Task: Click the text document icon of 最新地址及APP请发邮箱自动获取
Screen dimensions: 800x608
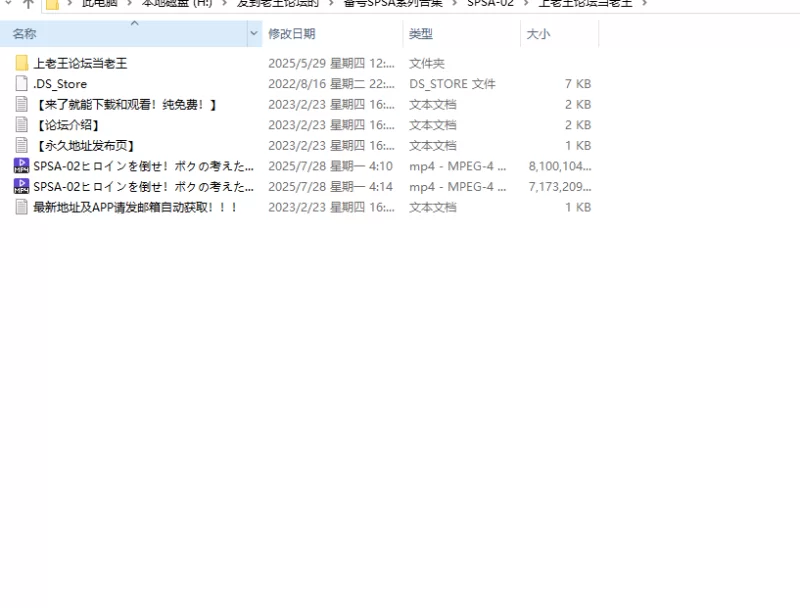Action: tap(21, 207)
